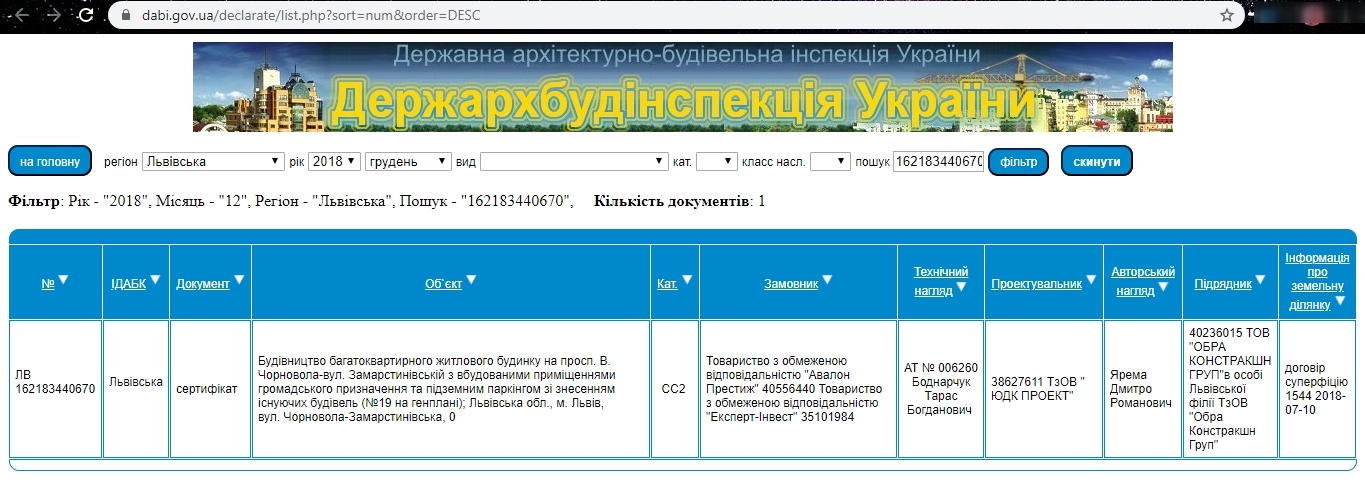Select the договір суперфіцію 1544 cell
1365x490 pixels.
pyautogui.click(x=1317, y=389)
